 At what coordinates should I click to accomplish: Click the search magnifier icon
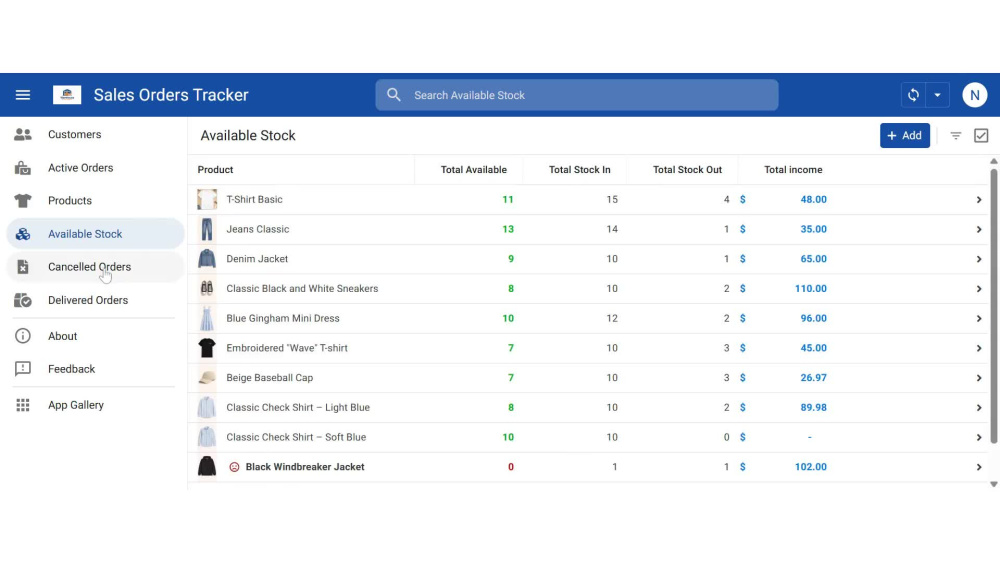pyautogui.click(x=393, y=95)
